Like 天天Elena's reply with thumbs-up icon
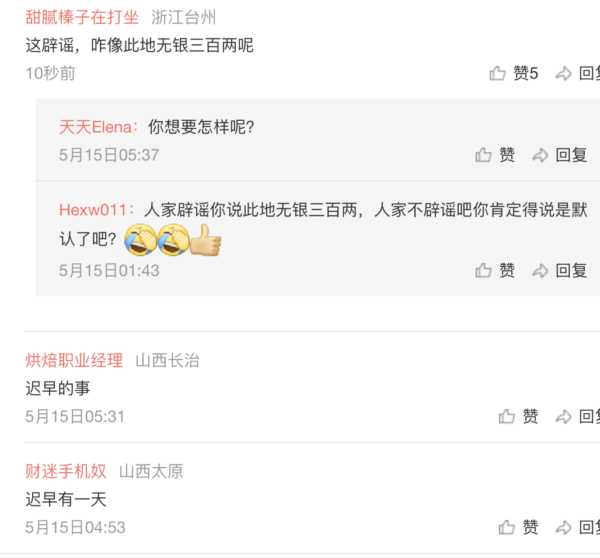600x558 pixels. (x=483, y=155)
